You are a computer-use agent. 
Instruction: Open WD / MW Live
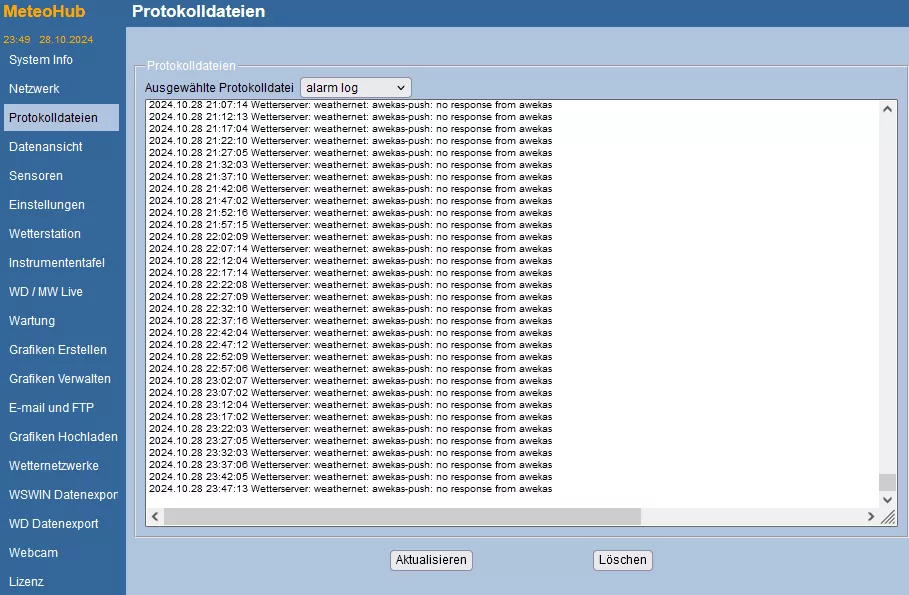click(46, 292)
